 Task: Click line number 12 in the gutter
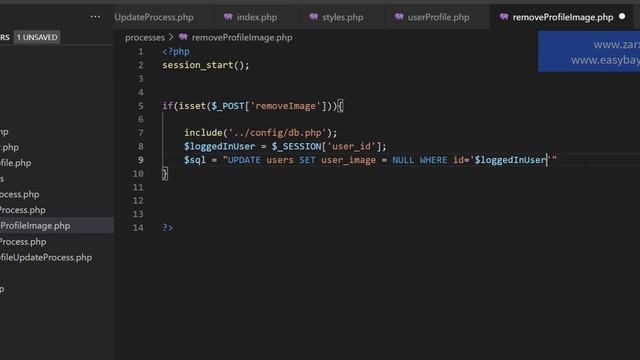[138, 200]
